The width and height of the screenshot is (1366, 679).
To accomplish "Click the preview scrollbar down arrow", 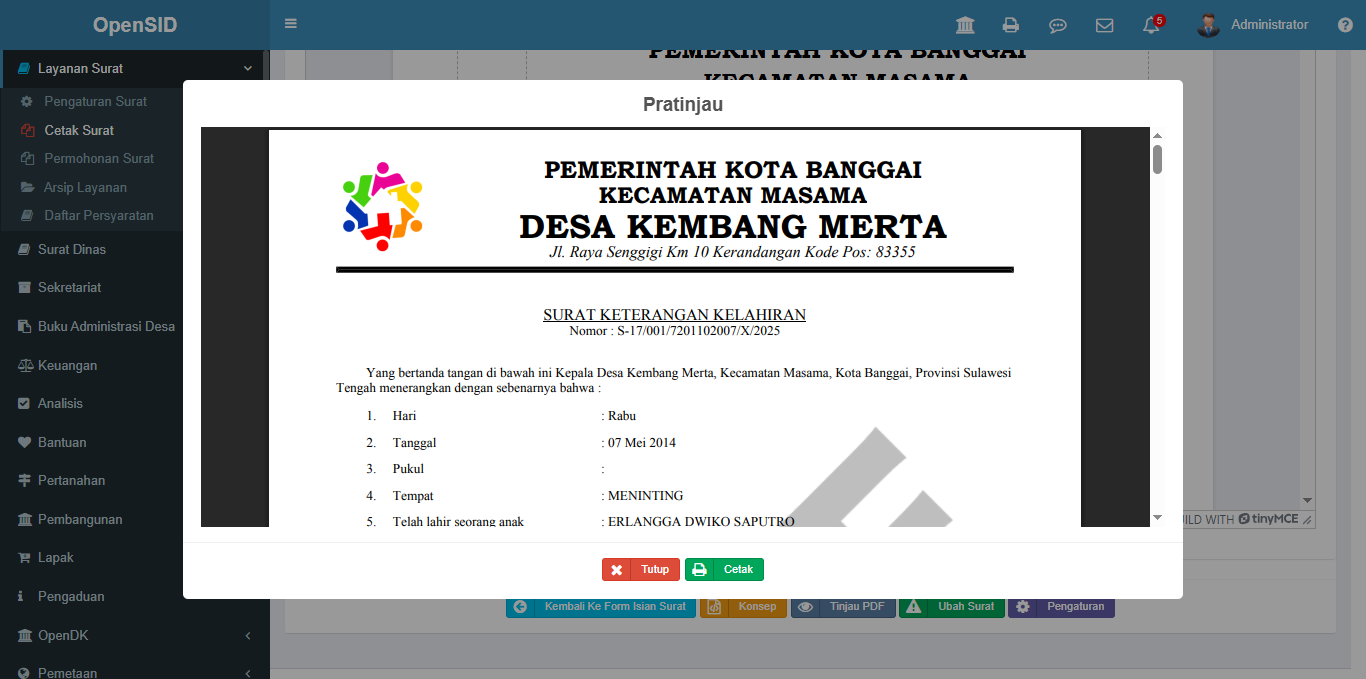I will click(1157, 518).
